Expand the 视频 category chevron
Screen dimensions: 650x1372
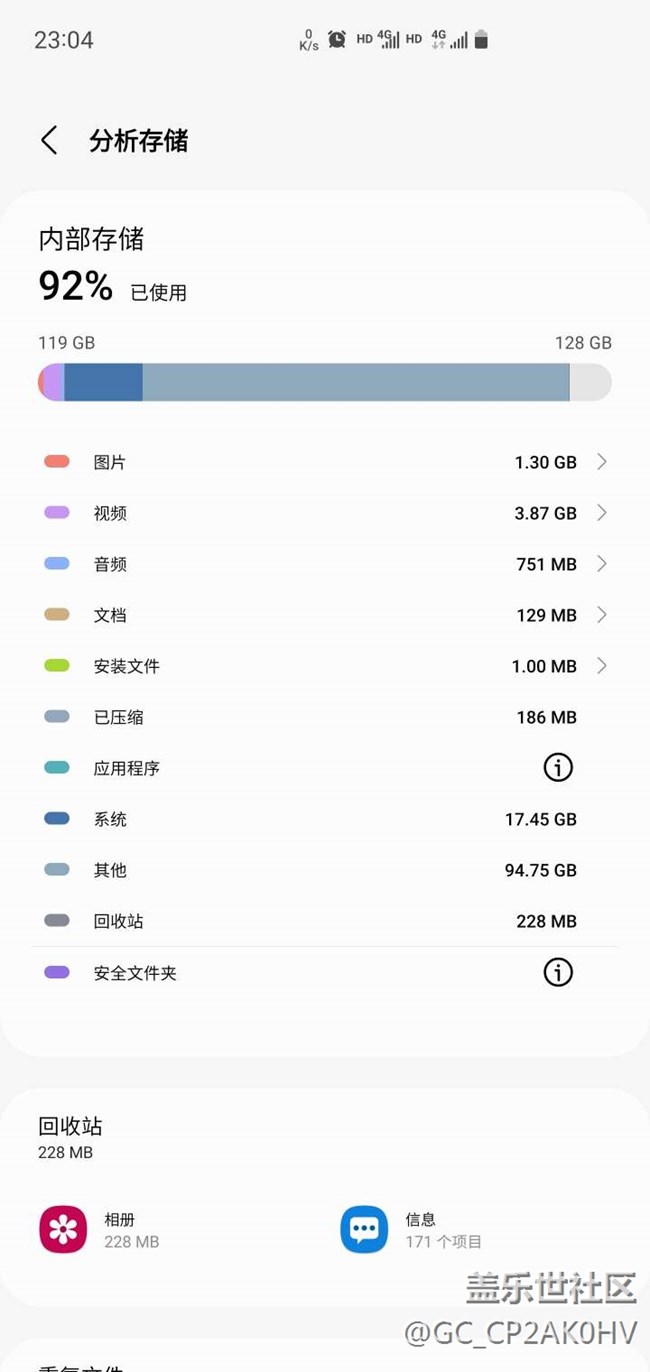(601, 513)
